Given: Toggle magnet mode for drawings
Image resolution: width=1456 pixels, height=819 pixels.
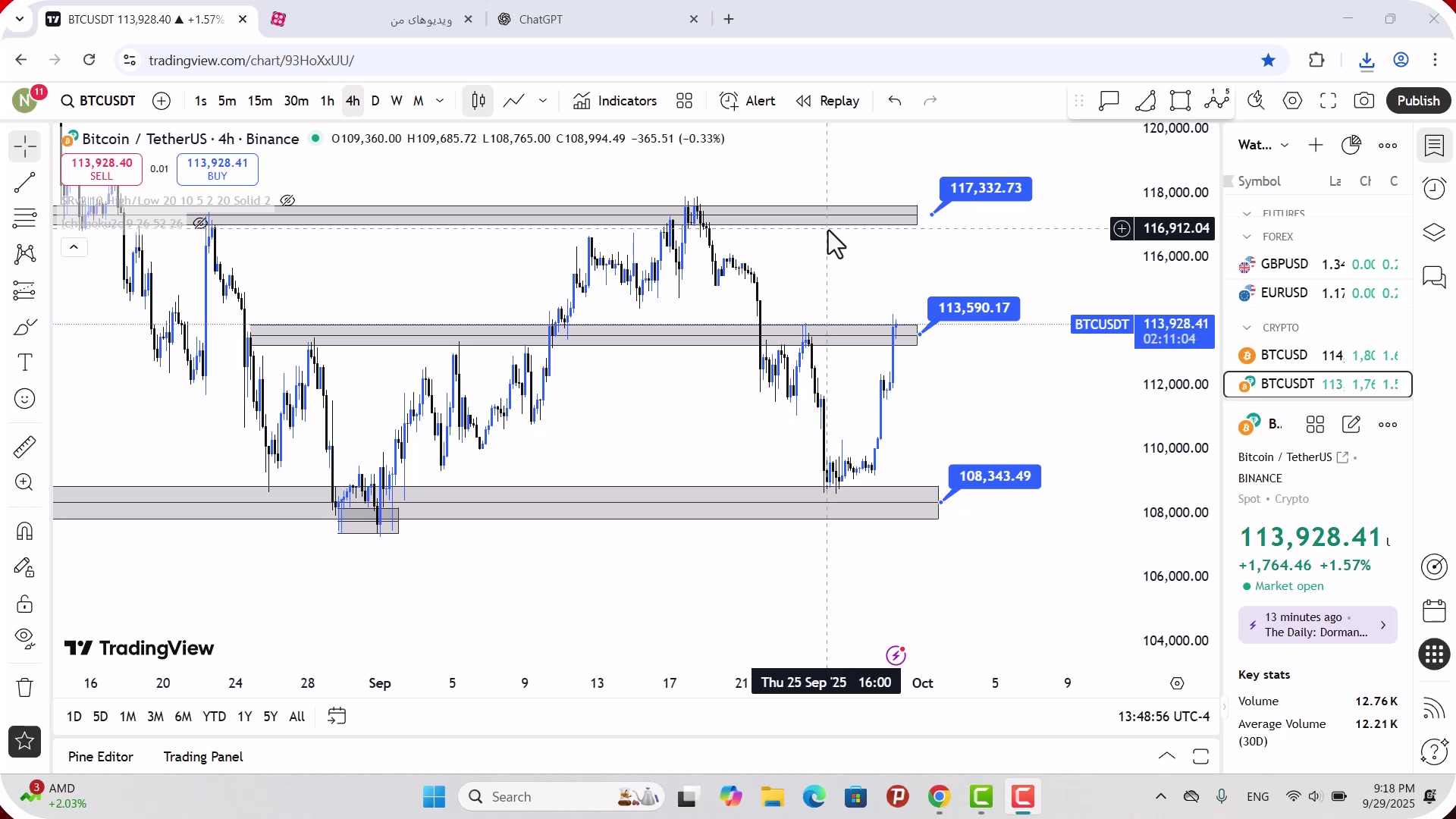Looking at the screenshot, I should 25,531.
